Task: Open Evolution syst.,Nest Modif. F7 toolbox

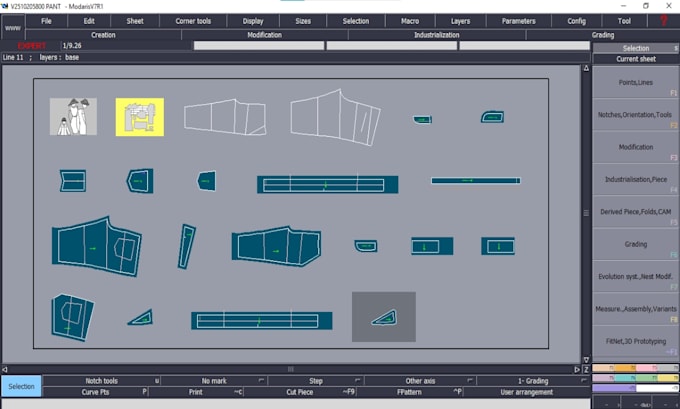Action: (636, 276)
